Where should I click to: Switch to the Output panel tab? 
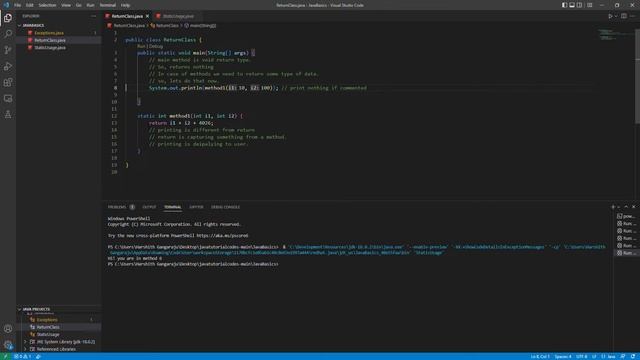pos(149,207)
